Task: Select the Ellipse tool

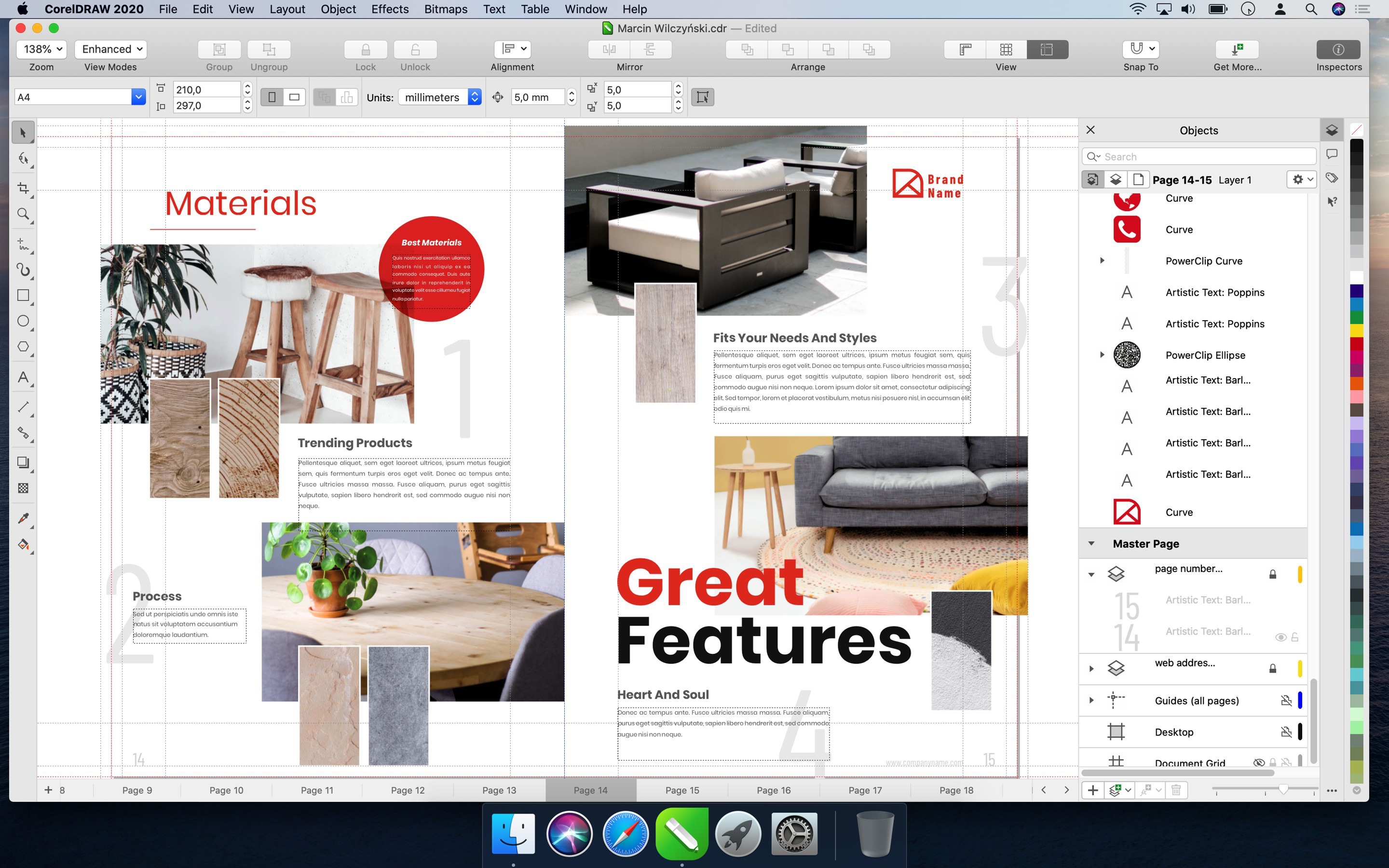Action: [23, 321]
